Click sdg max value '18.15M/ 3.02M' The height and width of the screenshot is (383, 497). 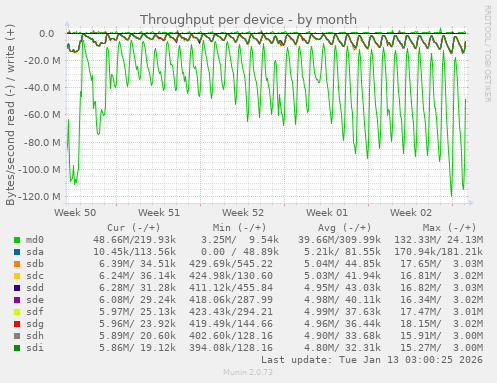442,324
